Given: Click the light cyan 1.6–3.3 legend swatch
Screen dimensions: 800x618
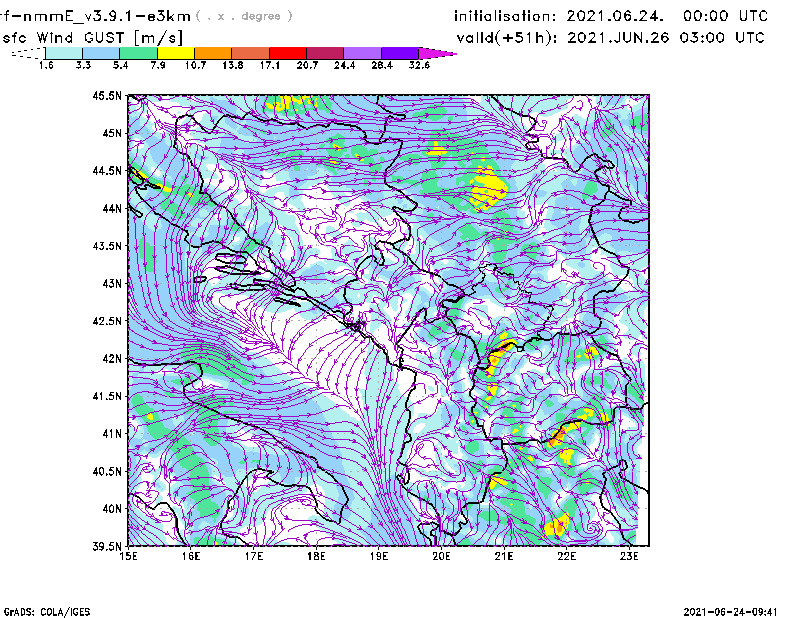Looking at the screenshot, I should coord(64,53).
